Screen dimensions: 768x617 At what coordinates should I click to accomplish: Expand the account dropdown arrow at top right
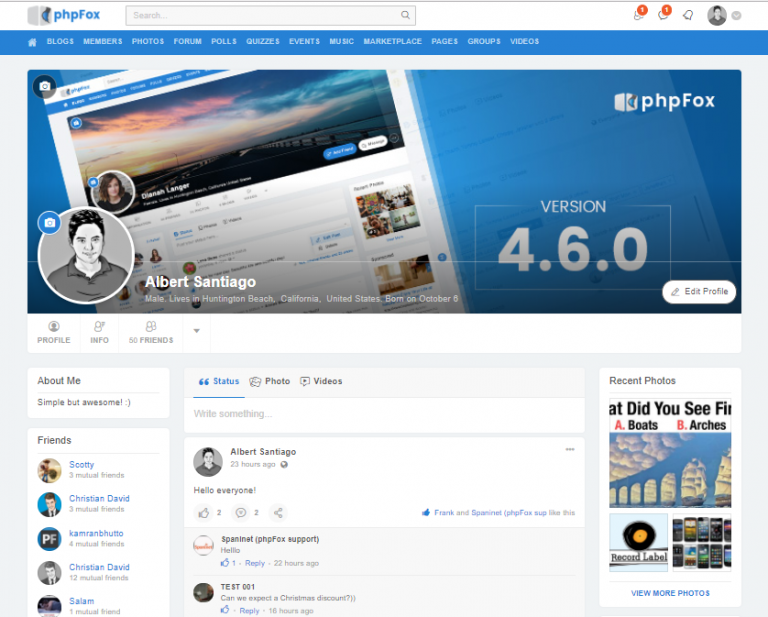point(736,16)
